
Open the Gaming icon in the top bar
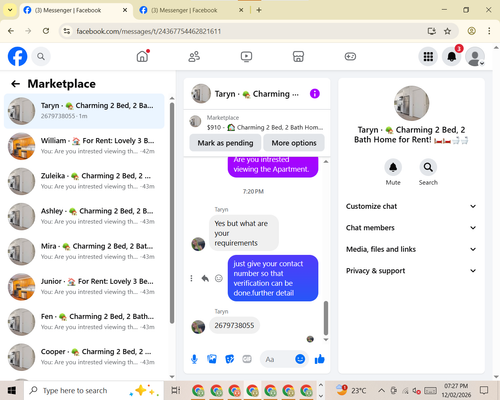point(350,56)
